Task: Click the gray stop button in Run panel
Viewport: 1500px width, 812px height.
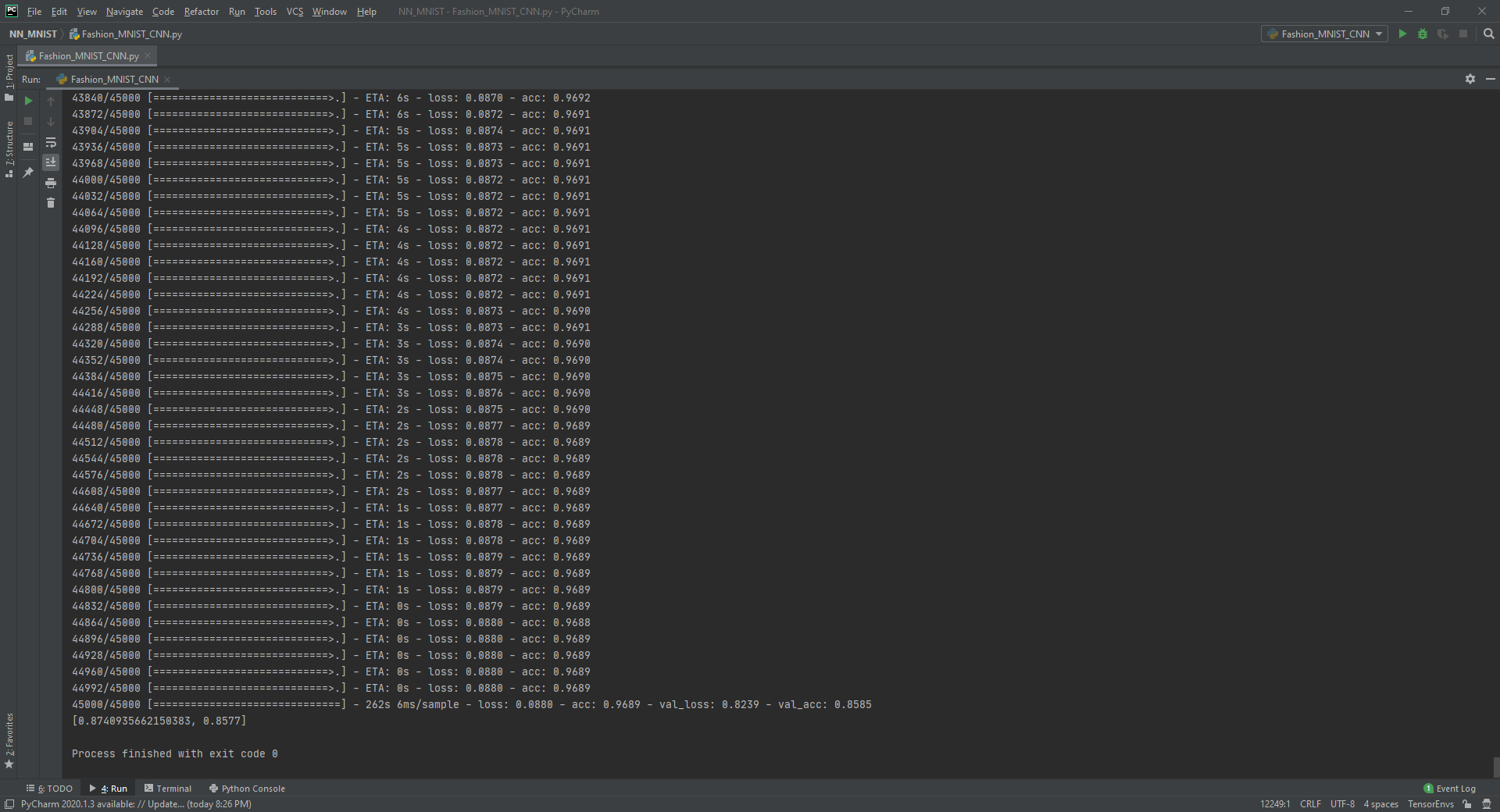Action: 28,121
